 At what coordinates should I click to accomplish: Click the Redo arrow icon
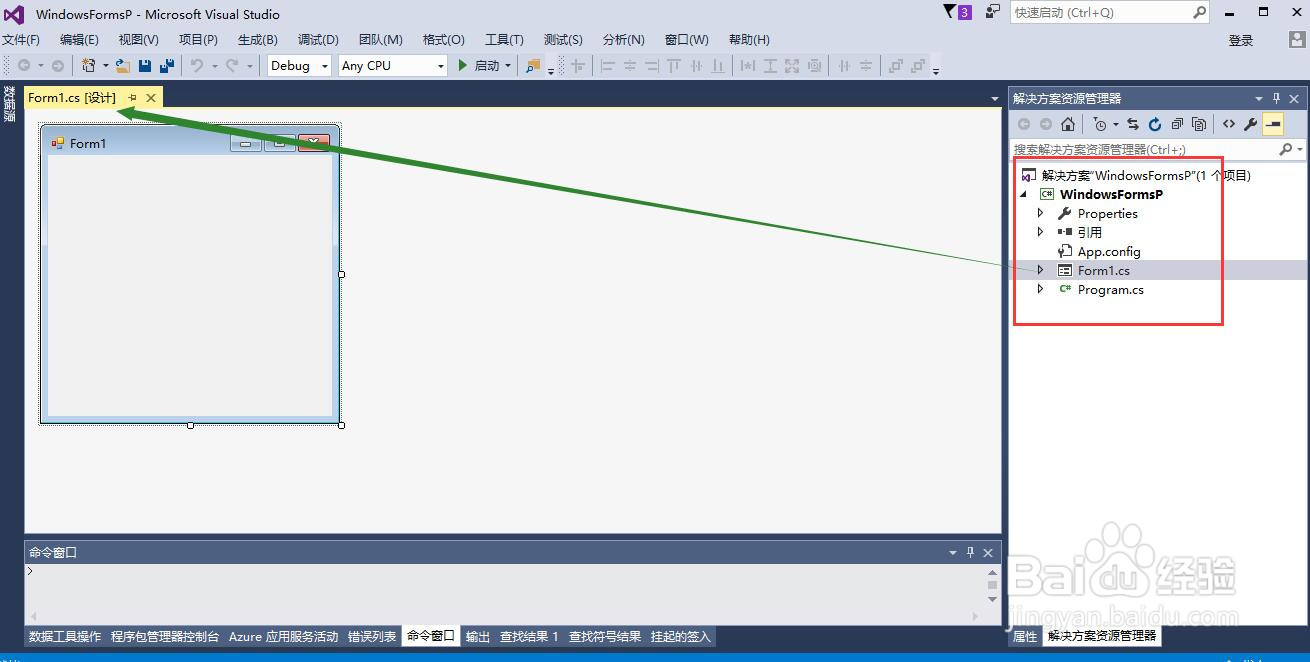(x=231, y=66)
